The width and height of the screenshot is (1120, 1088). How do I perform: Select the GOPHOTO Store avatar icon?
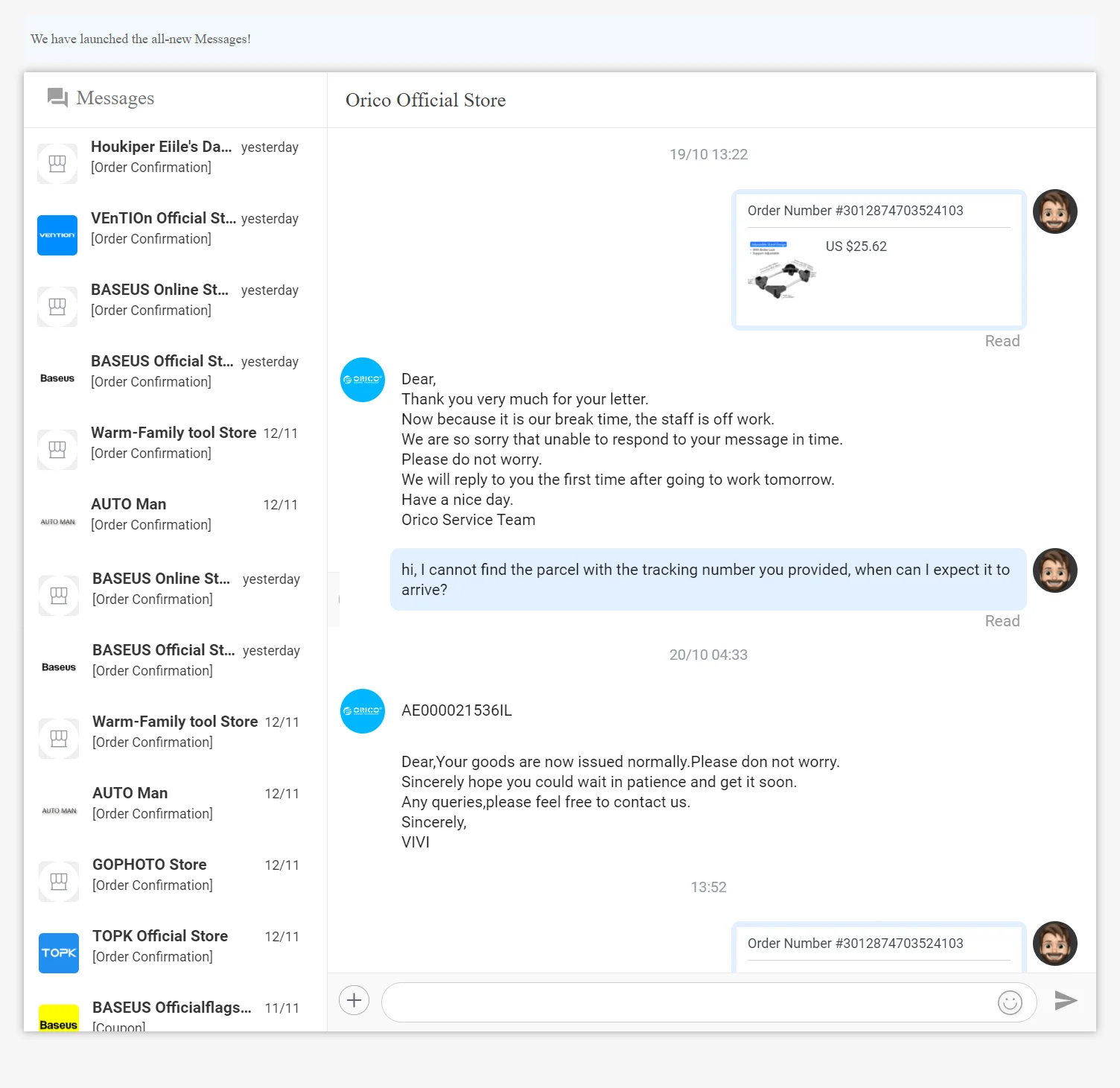(x=59, y=882)
